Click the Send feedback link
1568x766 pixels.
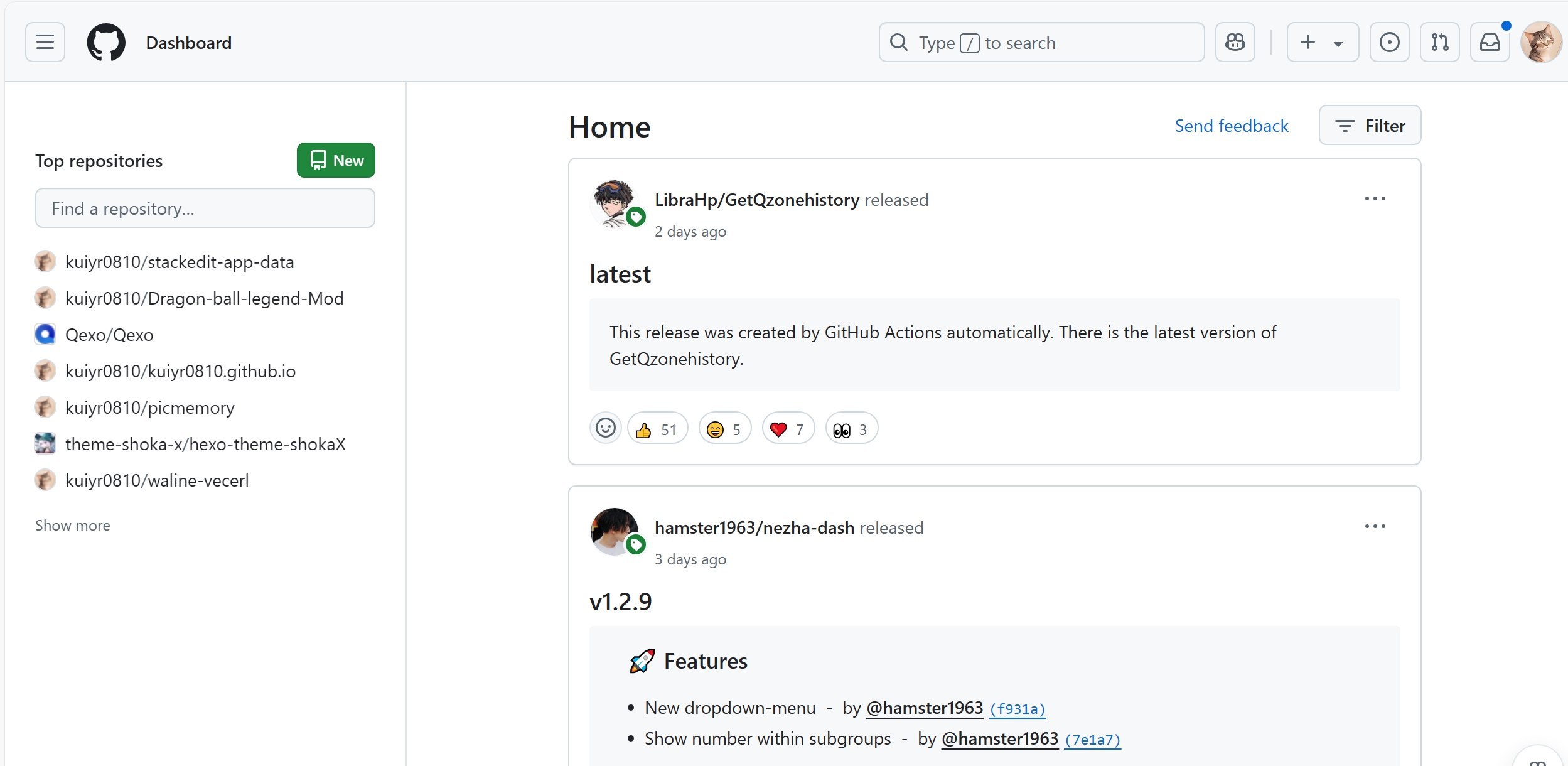[1231, 126]
